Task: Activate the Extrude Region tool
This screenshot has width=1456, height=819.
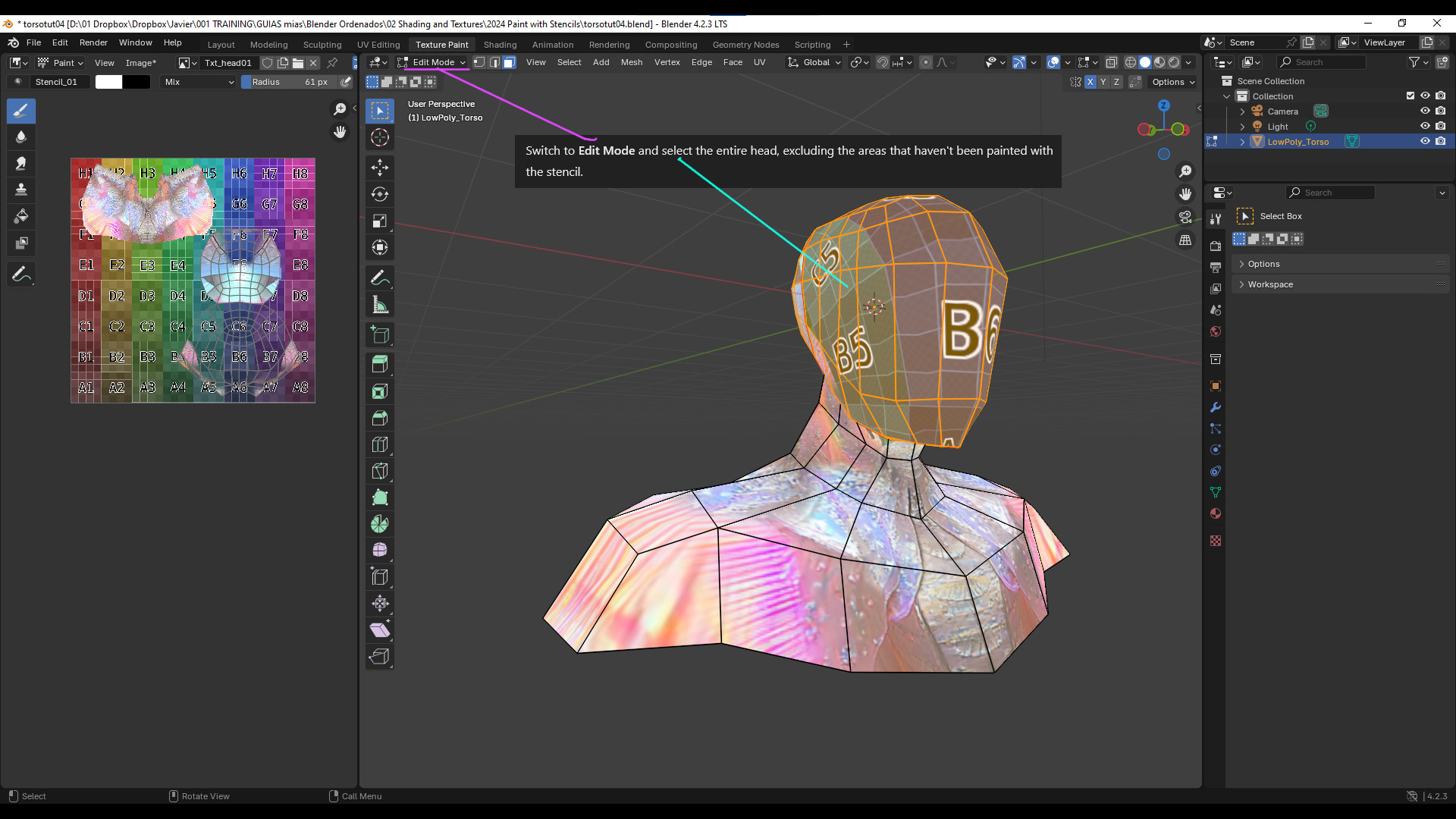Action: point(380,365)
